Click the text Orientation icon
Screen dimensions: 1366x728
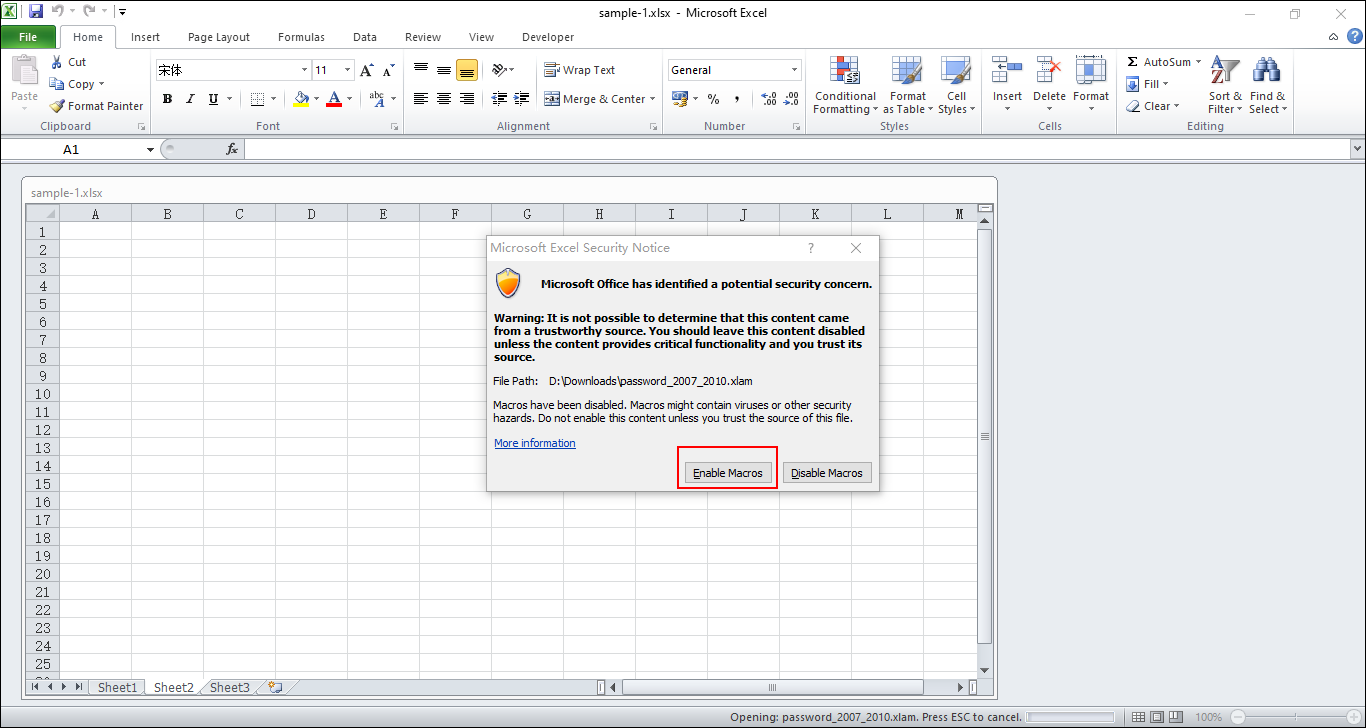(x=499, y=70)
